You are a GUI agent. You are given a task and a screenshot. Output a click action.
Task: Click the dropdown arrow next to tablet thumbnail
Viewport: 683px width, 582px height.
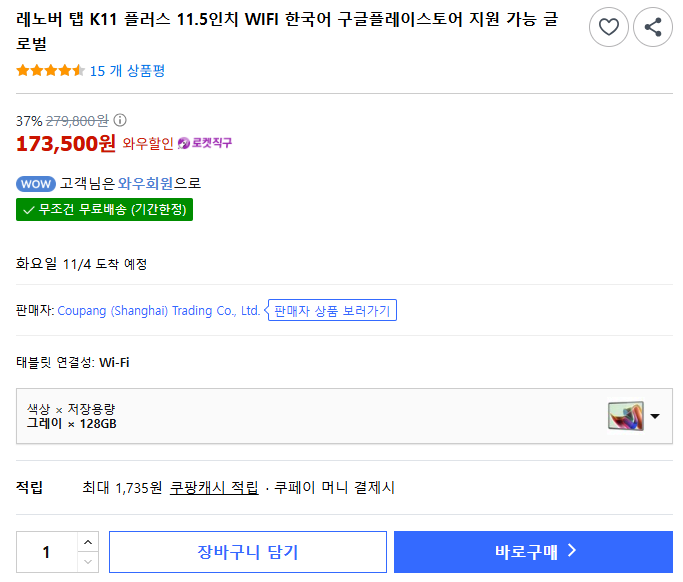pyautogui.click(x=655, y=416)
